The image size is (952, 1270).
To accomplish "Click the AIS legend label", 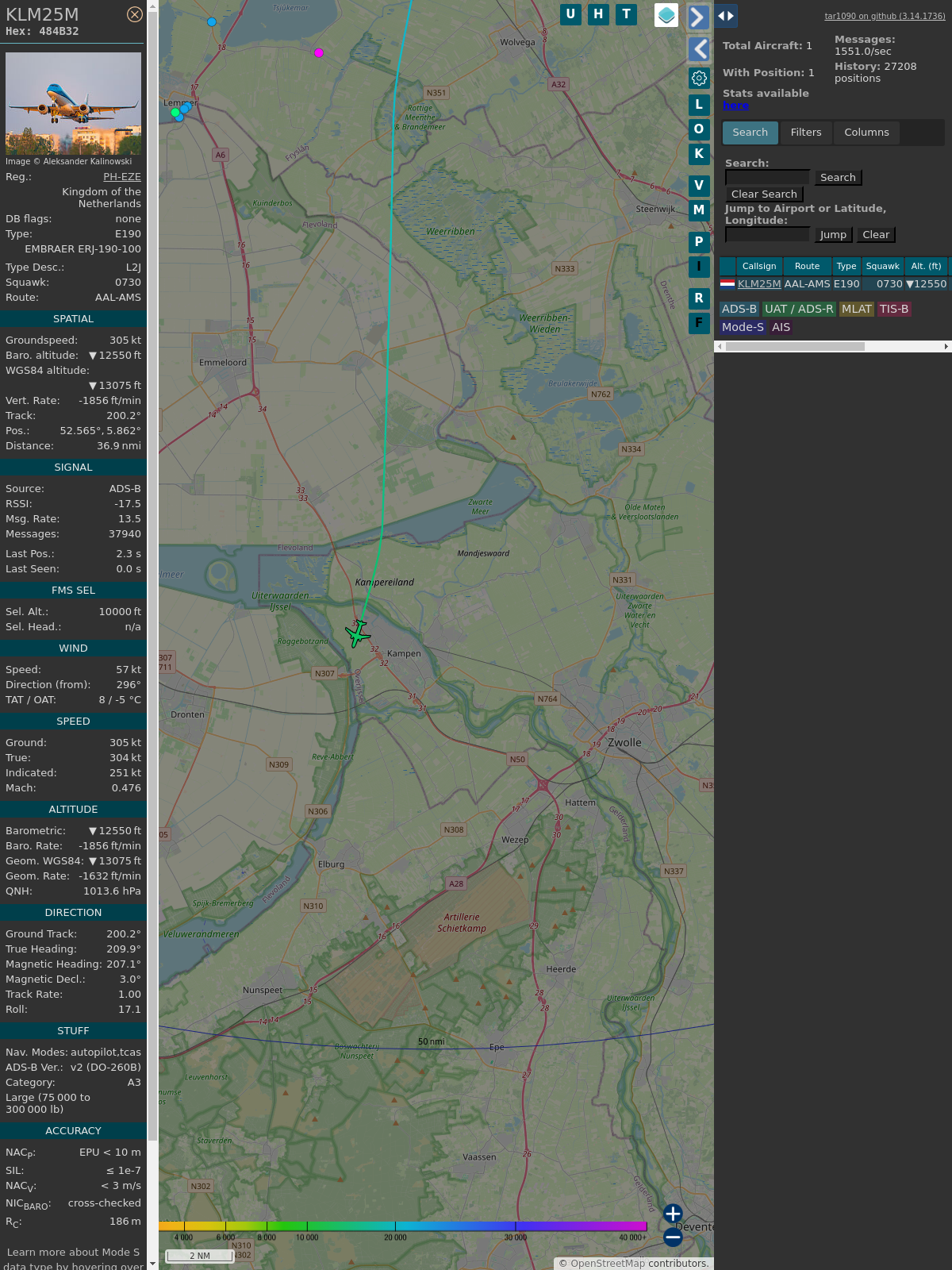I will pos(781,327).
